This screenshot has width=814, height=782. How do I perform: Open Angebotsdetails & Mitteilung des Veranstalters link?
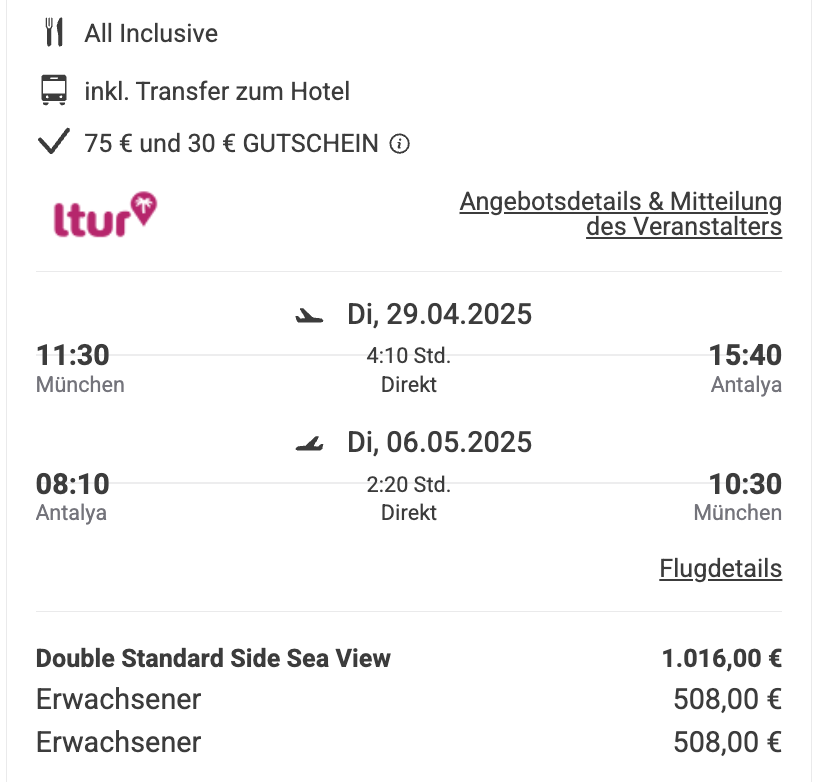click(x=621, y=214)
